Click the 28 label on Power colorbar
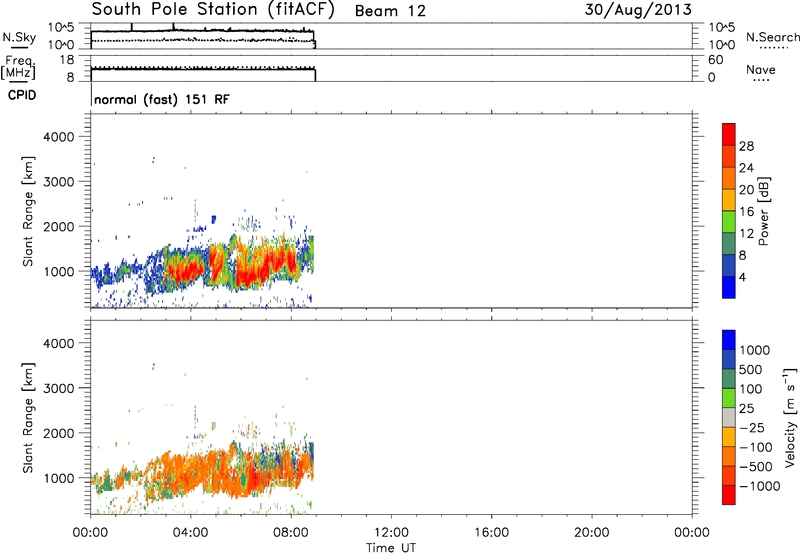 click(x=746, y=146)
